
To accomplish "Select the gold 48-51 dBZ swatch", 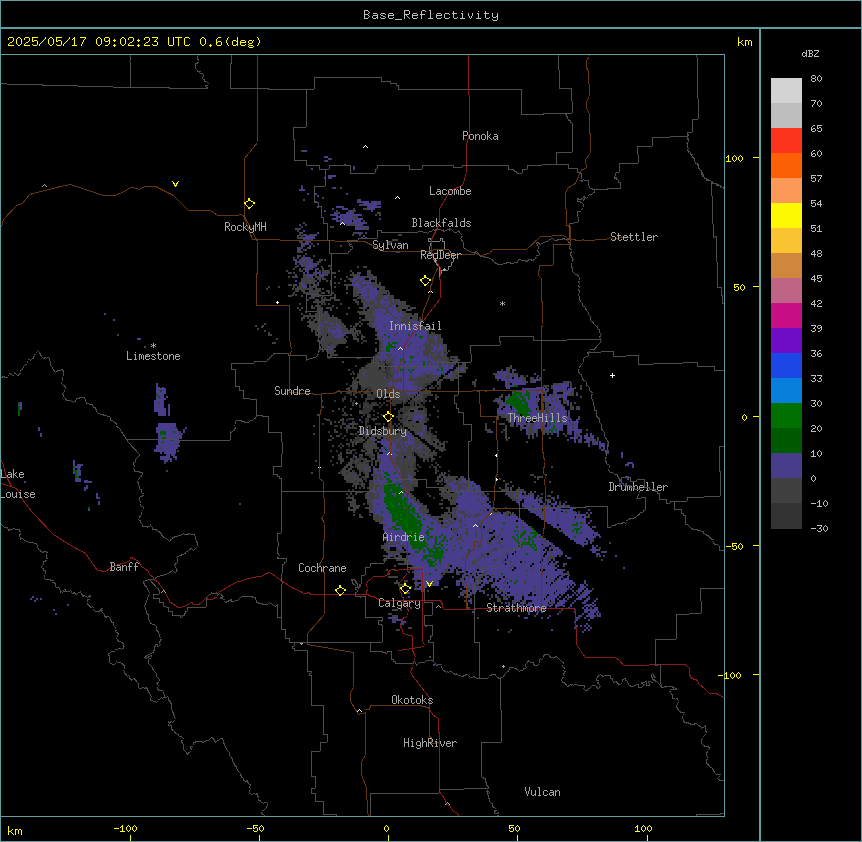I will point(786,241).
